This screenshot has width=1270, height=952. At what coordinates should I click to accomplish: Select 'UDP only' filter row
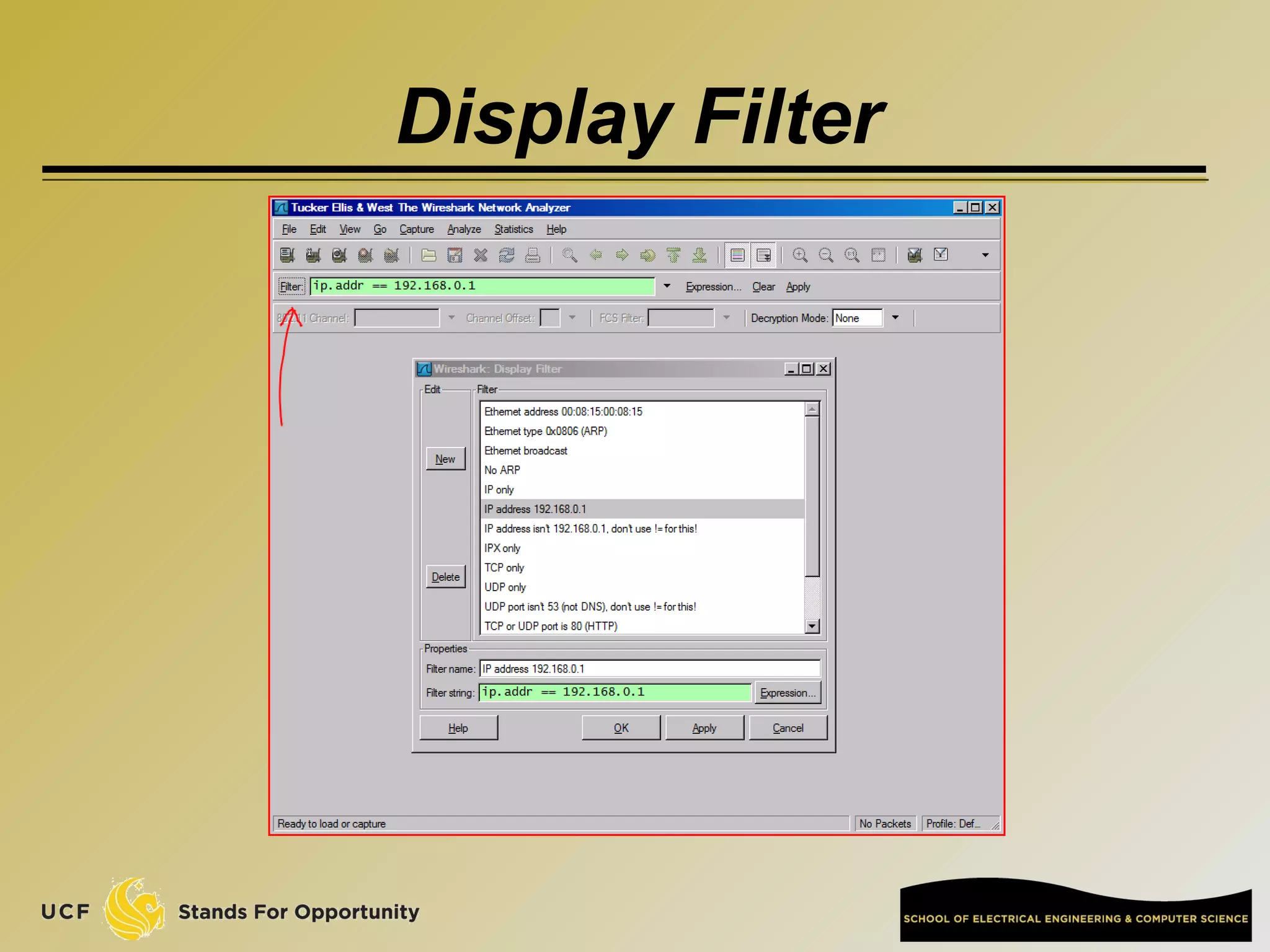[x=642, y=587]
